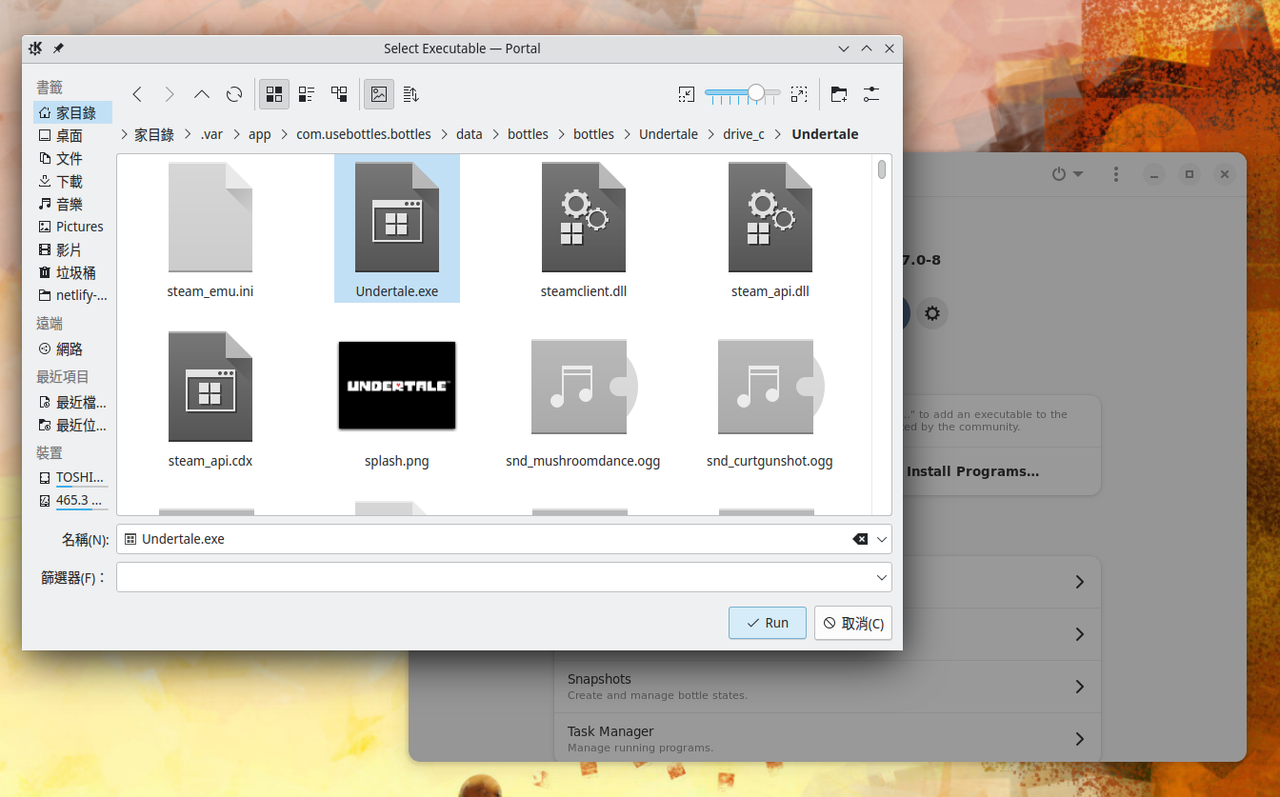Go forward with the right arrow button
Screen dimensions: 1280x797
tap(169, 94)
